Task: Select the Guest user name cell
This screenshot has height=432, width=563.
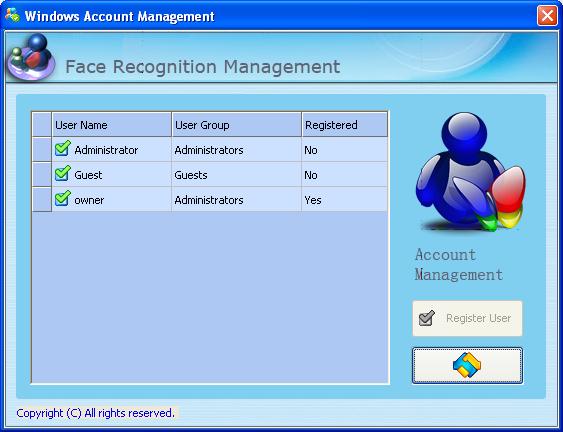Action: [x=112, y=175]
